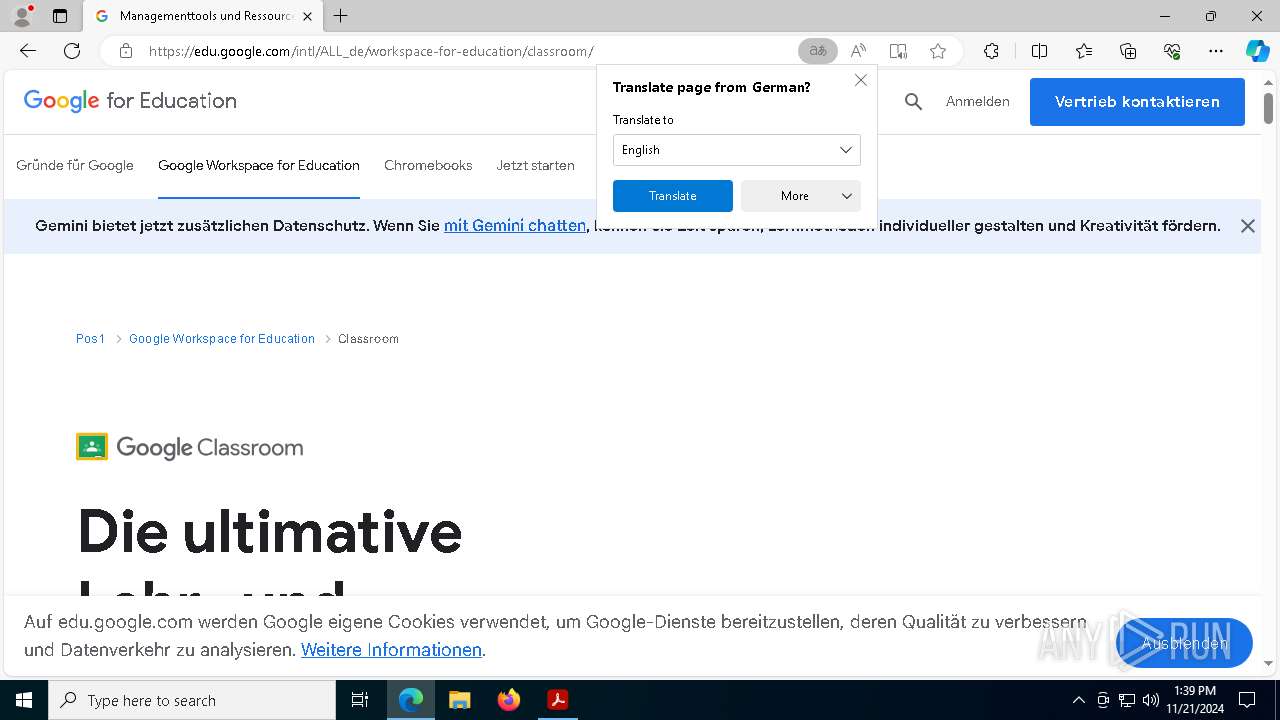Image resolution: width=1280 pixels, height=720 pixels.
Task: Close the Managementtools browser tab
Action: (307, 16)
